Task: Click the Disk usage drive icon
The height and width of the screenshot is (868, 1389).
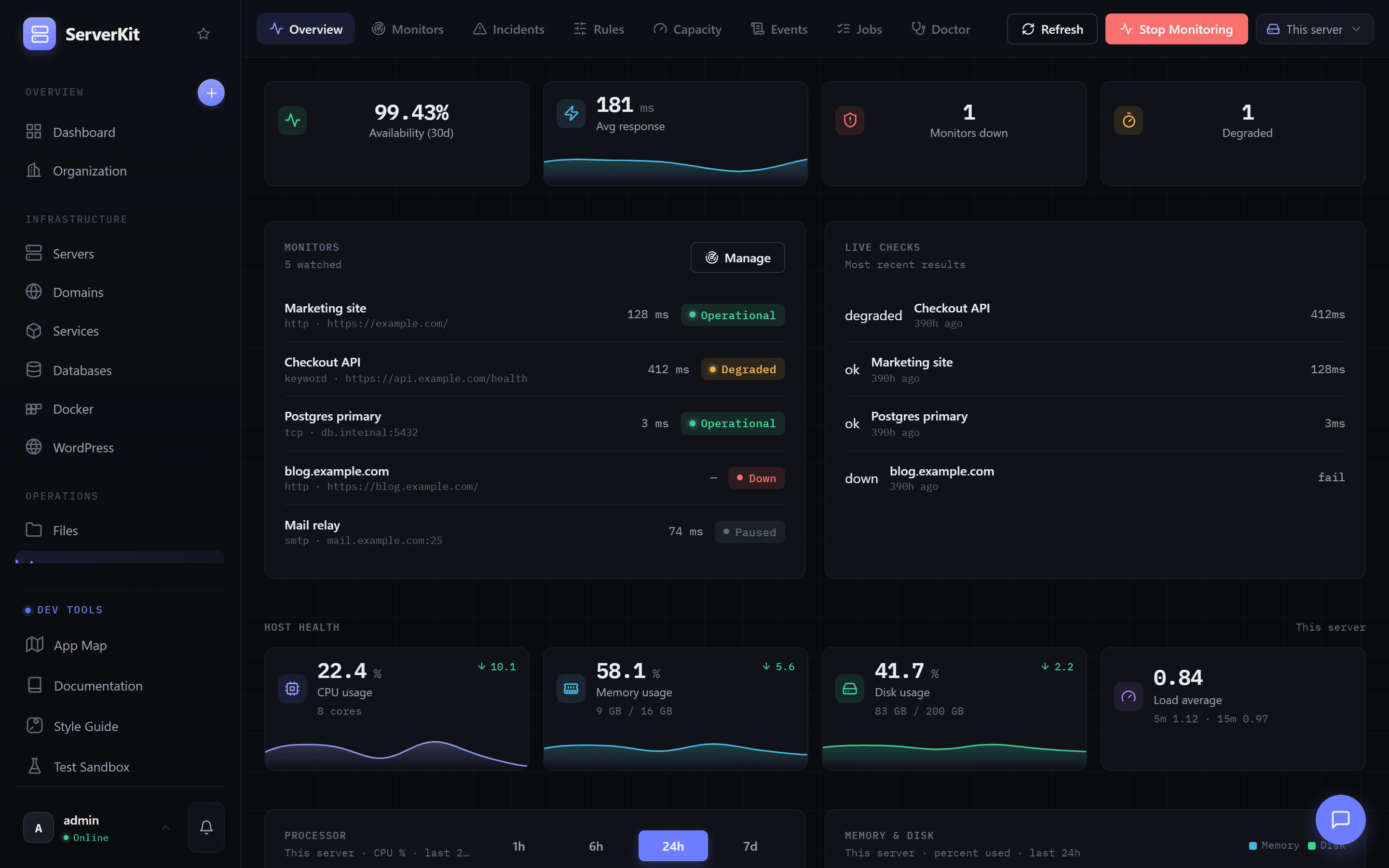Action: [850, 688]
